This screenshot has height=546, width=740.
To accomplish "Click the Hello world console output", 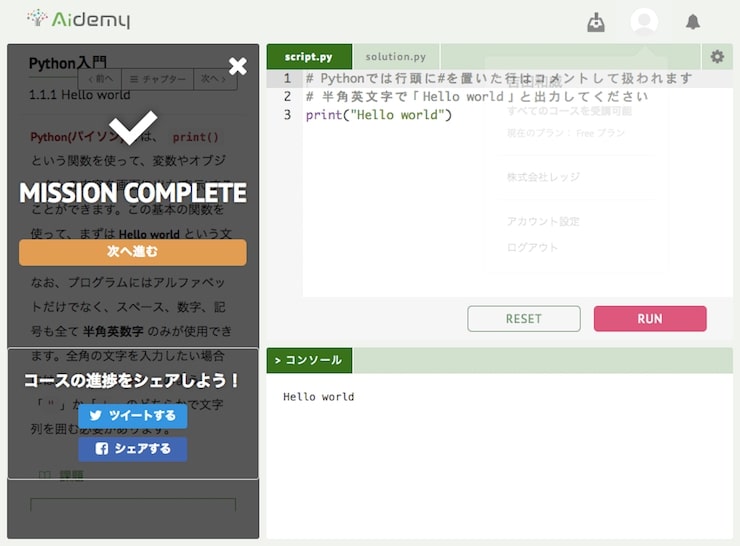I will click(x=319, y=397).
